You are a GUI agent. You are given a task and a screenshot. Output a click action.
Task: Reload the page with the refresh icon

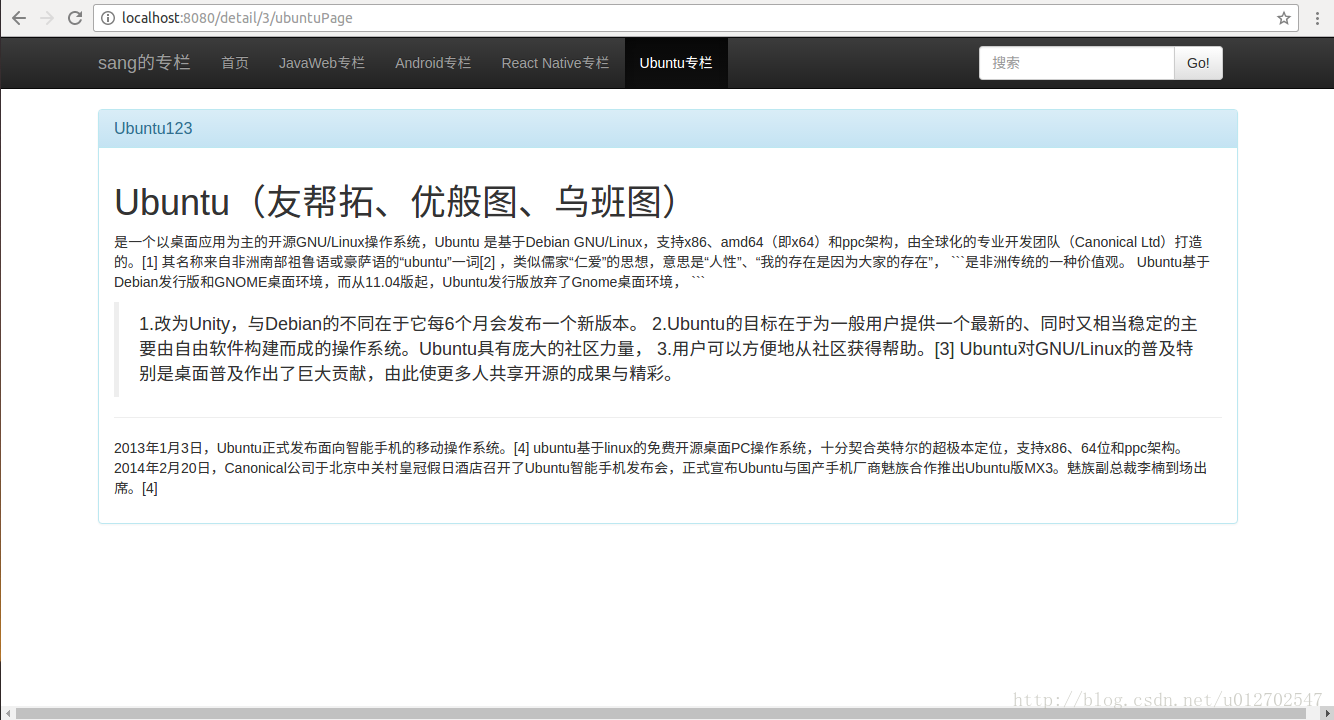pos(75,18)
